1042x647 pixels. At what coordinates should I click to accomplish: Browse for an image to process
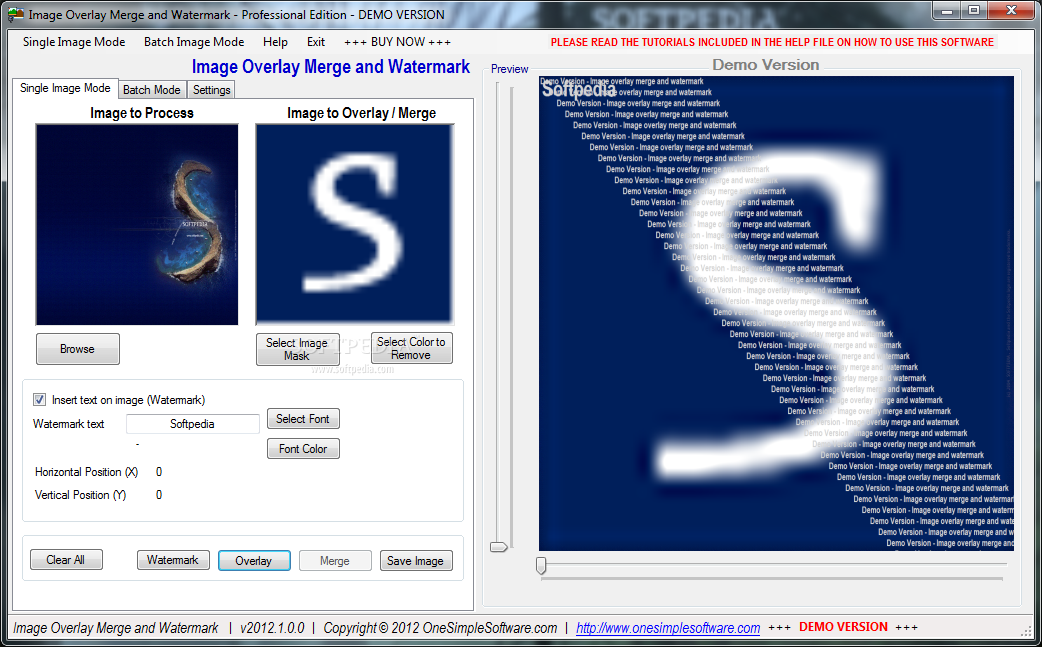[x=78, y=349]
